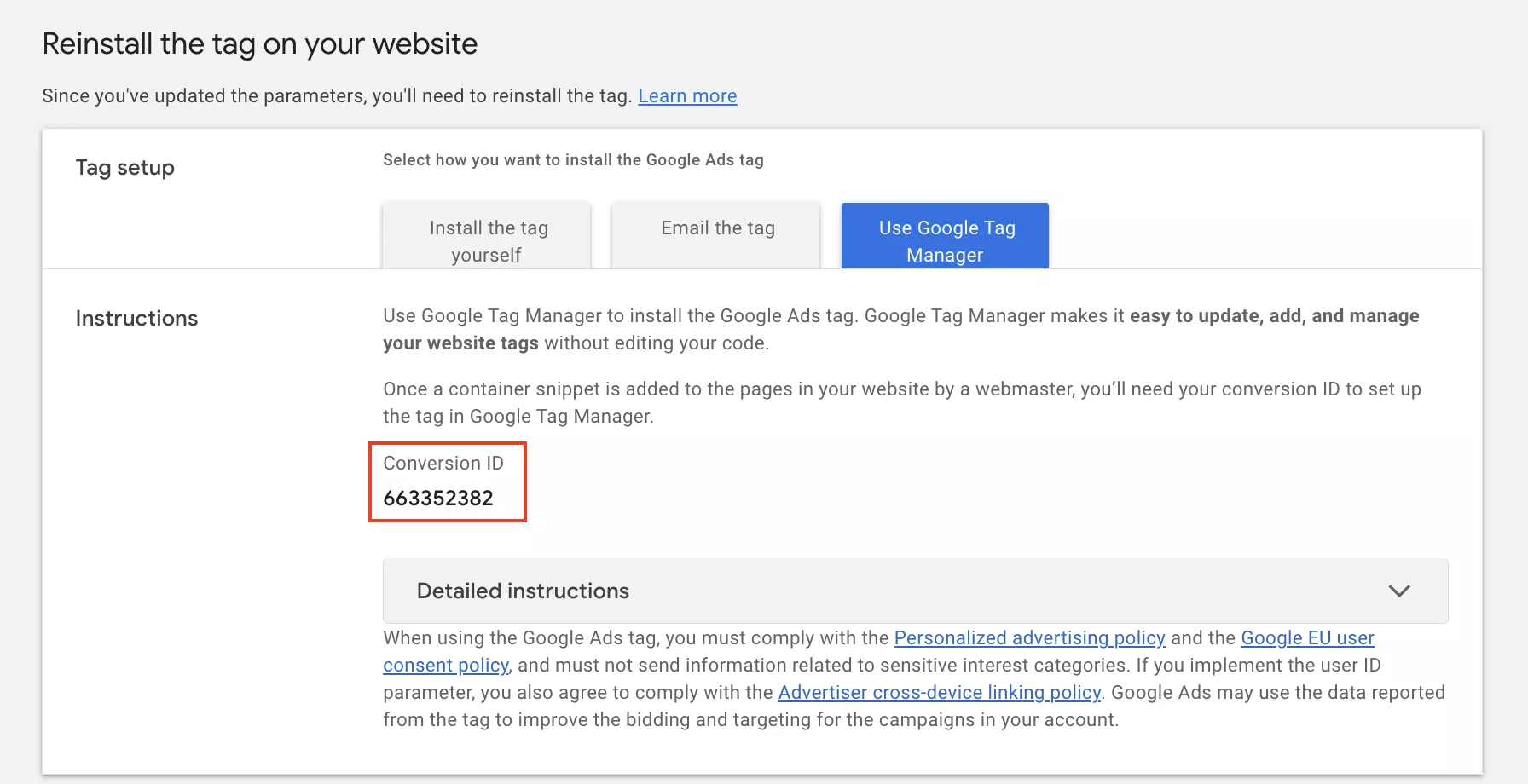Open Advertiser cross-device linking policy link

coord(939,692)
